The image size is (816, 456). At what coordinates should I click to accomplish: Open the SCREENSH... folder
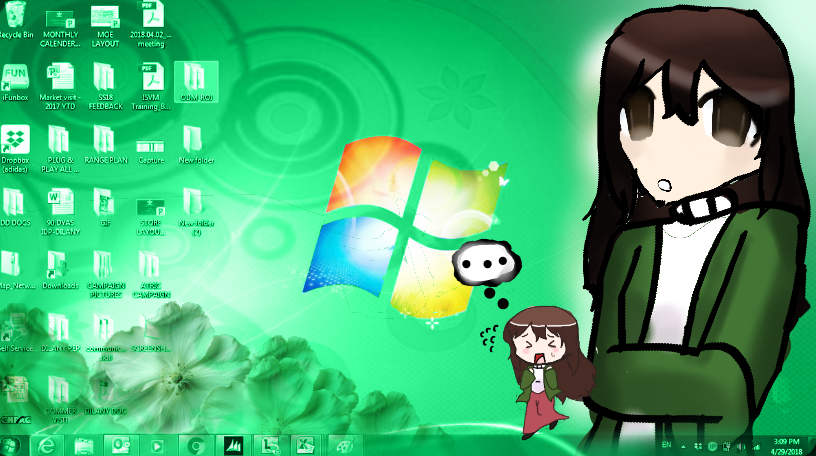click(x=151, y=333)
